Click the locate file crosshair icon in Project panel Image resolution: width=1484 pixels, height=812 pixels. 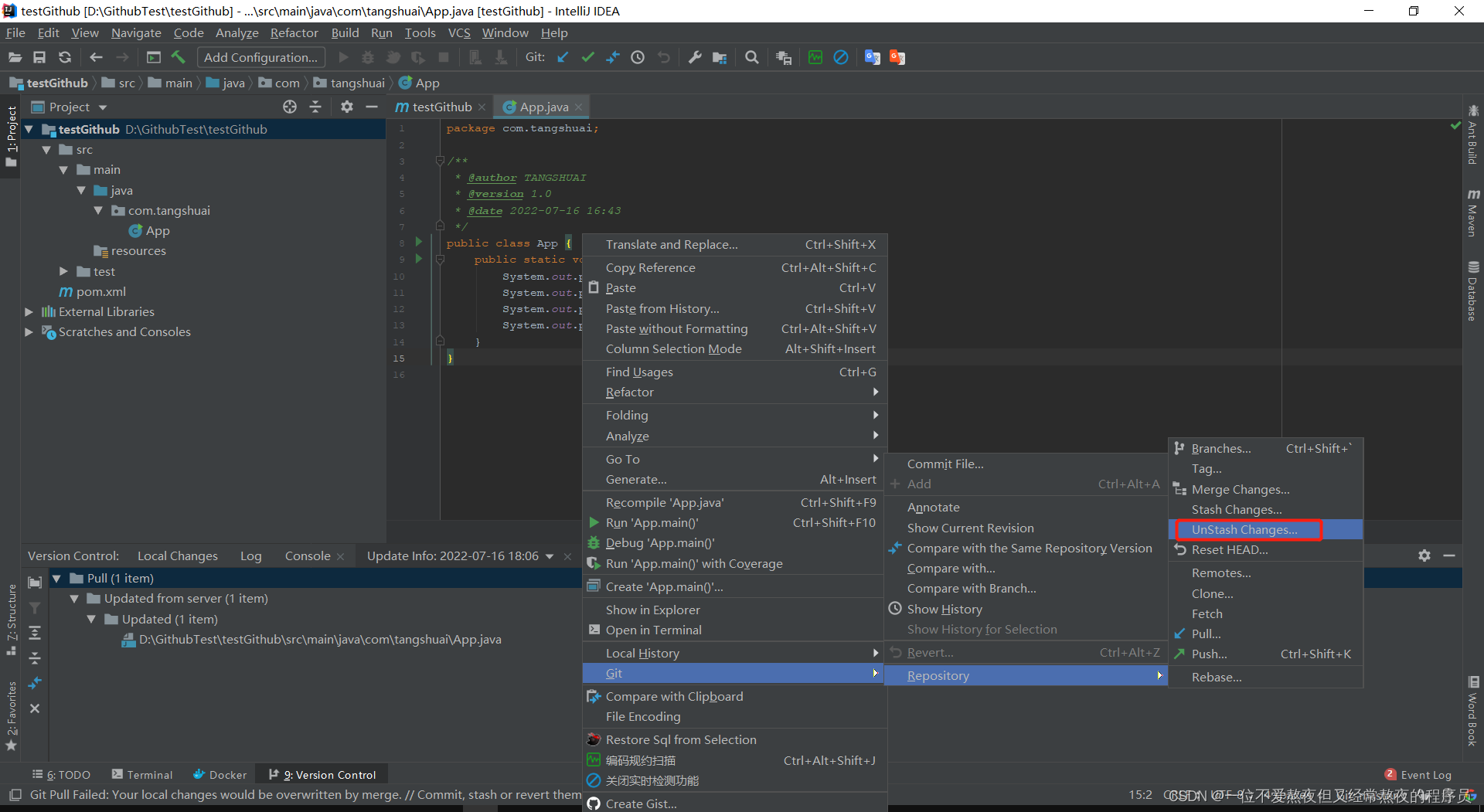pos(290,107)
